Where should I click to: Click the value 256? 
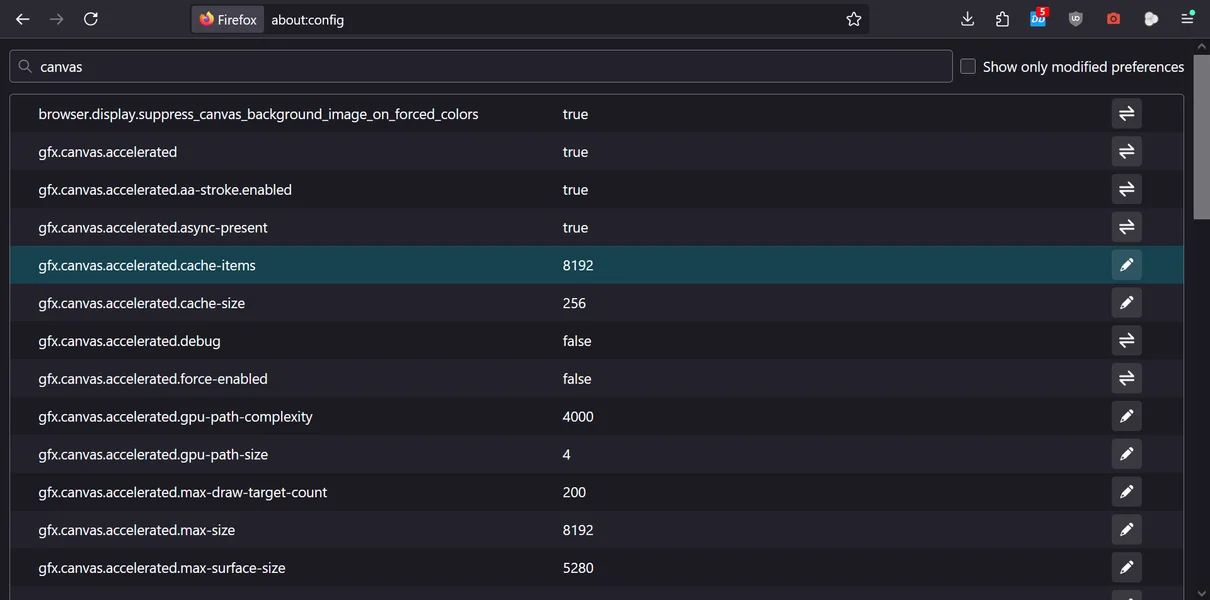coord(574,303)
